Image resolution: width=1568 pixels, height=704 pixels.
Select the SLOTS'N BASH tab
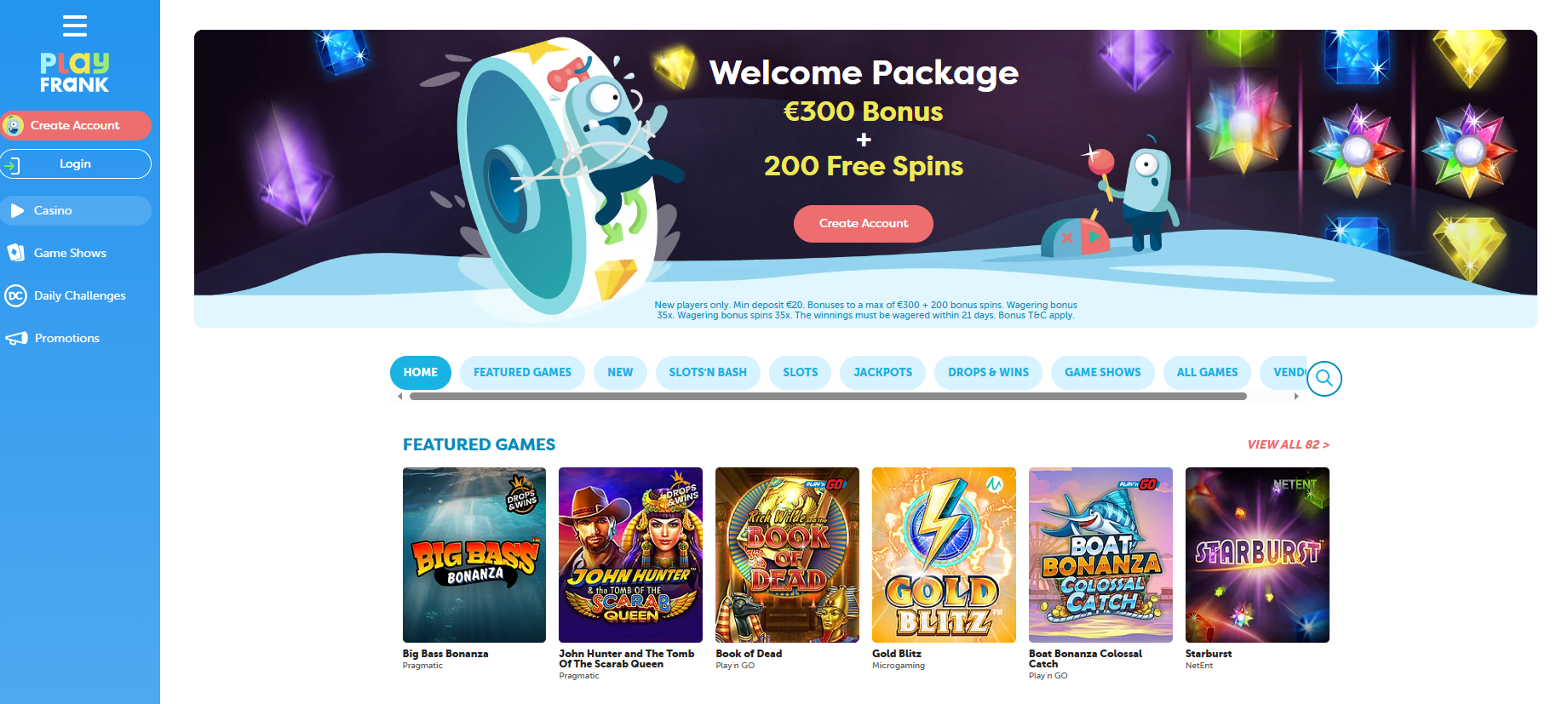click(x=708, y=372)
